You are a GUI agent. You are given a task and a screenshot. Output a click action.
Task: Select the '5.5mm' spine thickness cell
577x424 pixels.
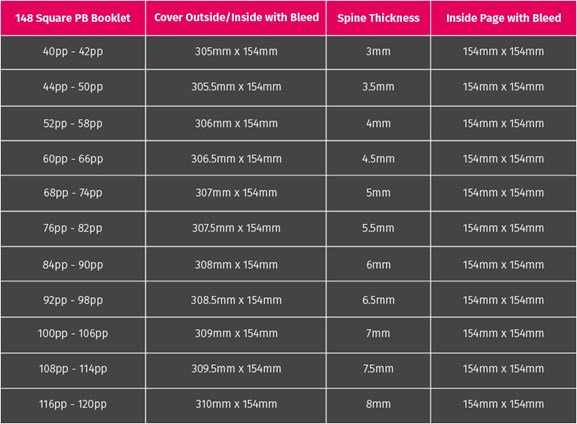pos(378,229)
